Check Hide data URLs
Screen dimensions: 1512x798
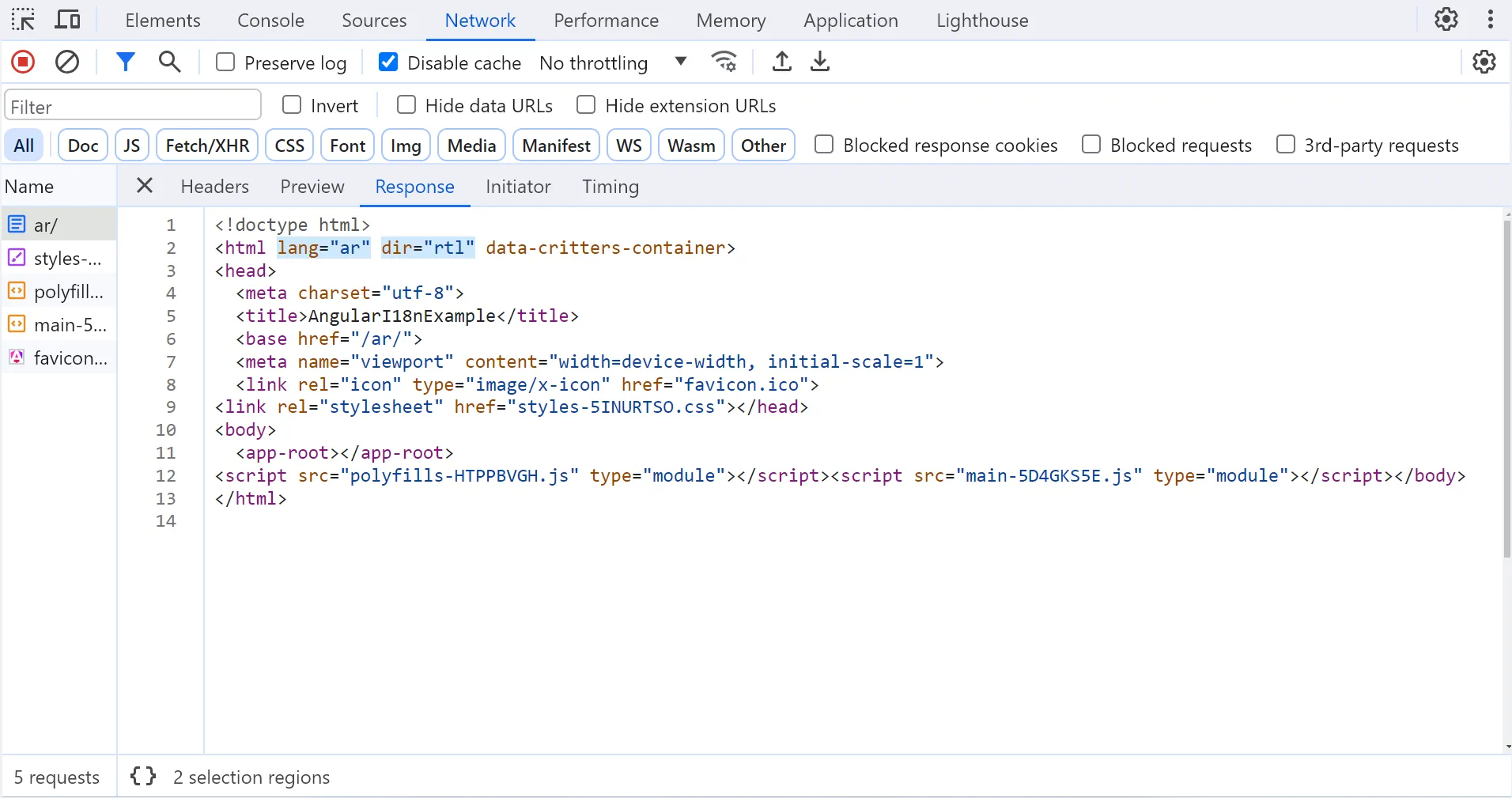pos(406,104)
